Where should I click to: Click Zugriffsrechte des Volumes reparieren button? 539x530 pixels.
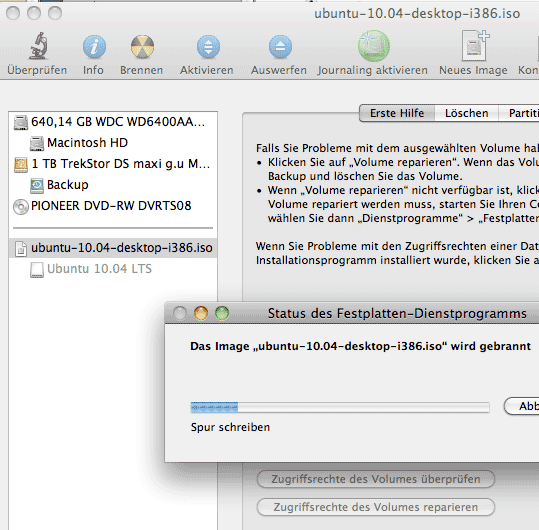(376, 507)
